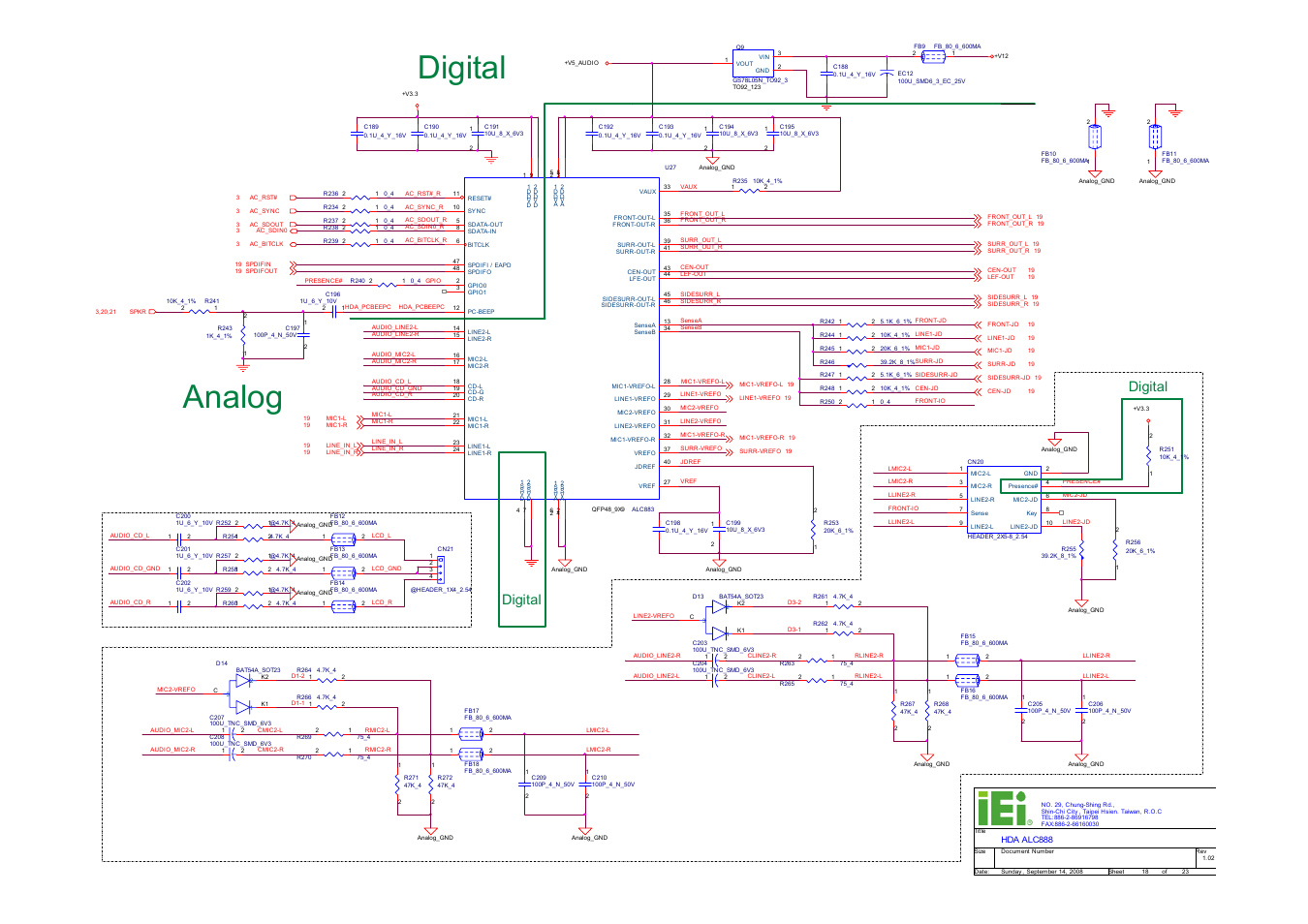Click the revision number 1.02
Viewport: 1308px width, 924px height.
click(1208, 858)
